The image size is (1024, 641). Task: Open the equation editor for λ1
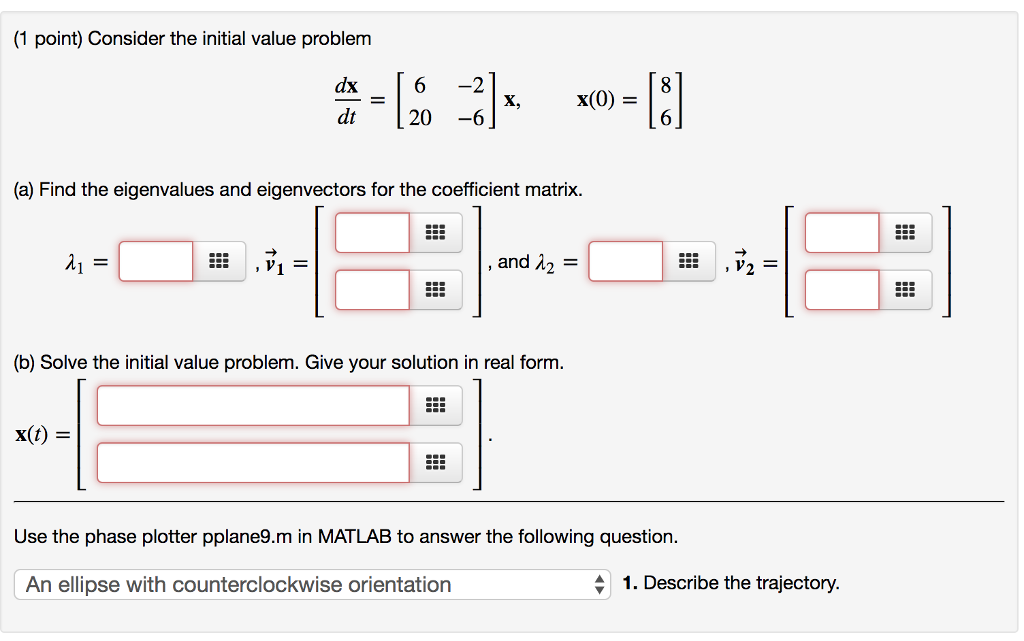click(x=220, y=260)
